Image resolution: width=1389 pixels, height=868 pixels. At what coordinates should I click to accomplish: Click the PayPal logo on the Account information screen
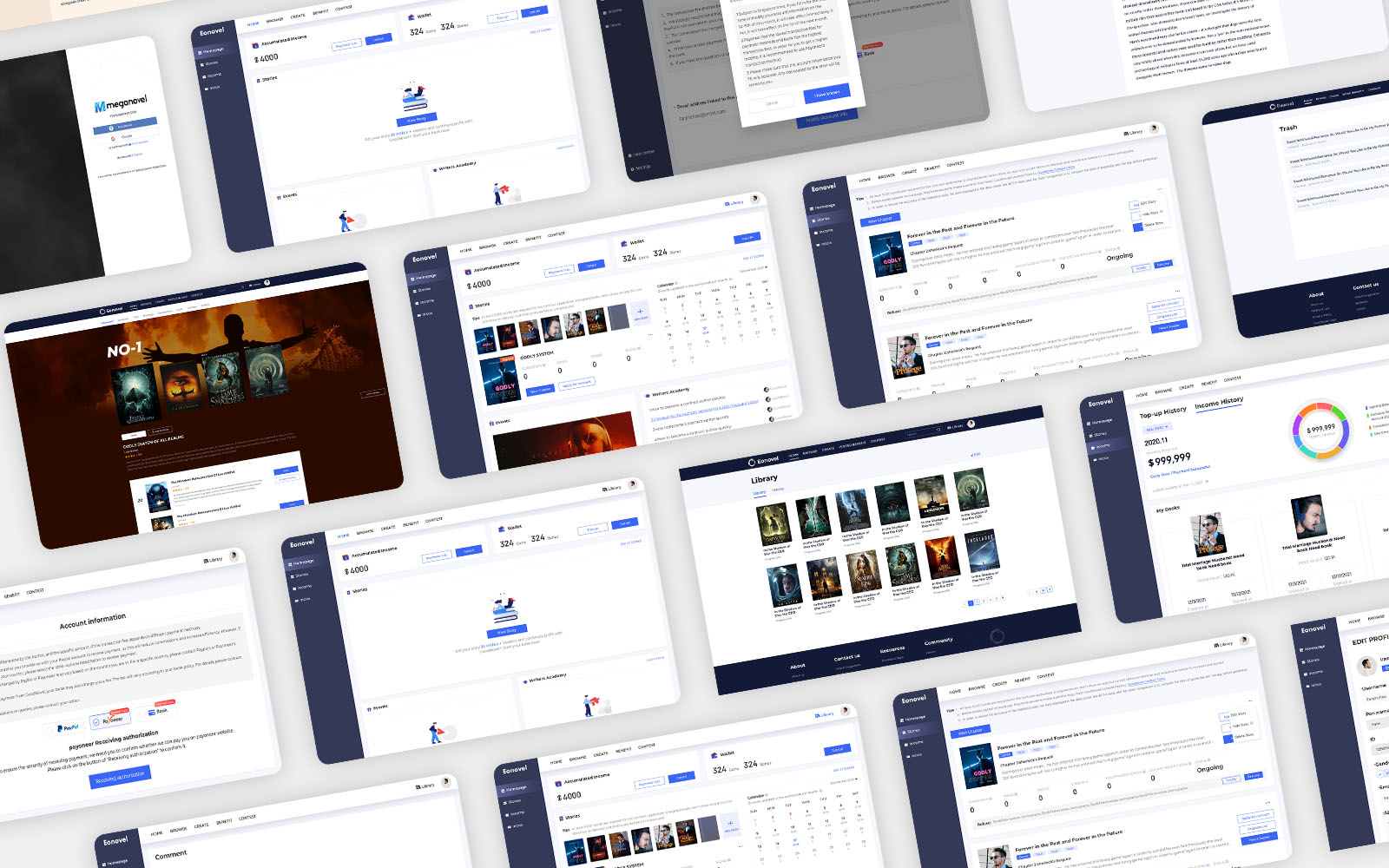coord(68,727)
